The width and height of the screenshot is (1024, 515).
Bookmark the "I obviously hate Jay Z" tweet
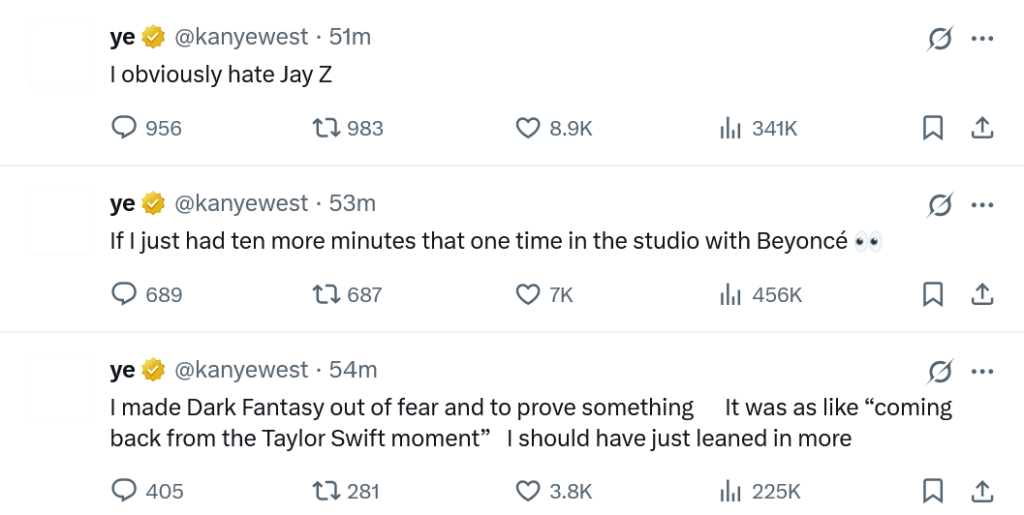click(x=932, y=128)
